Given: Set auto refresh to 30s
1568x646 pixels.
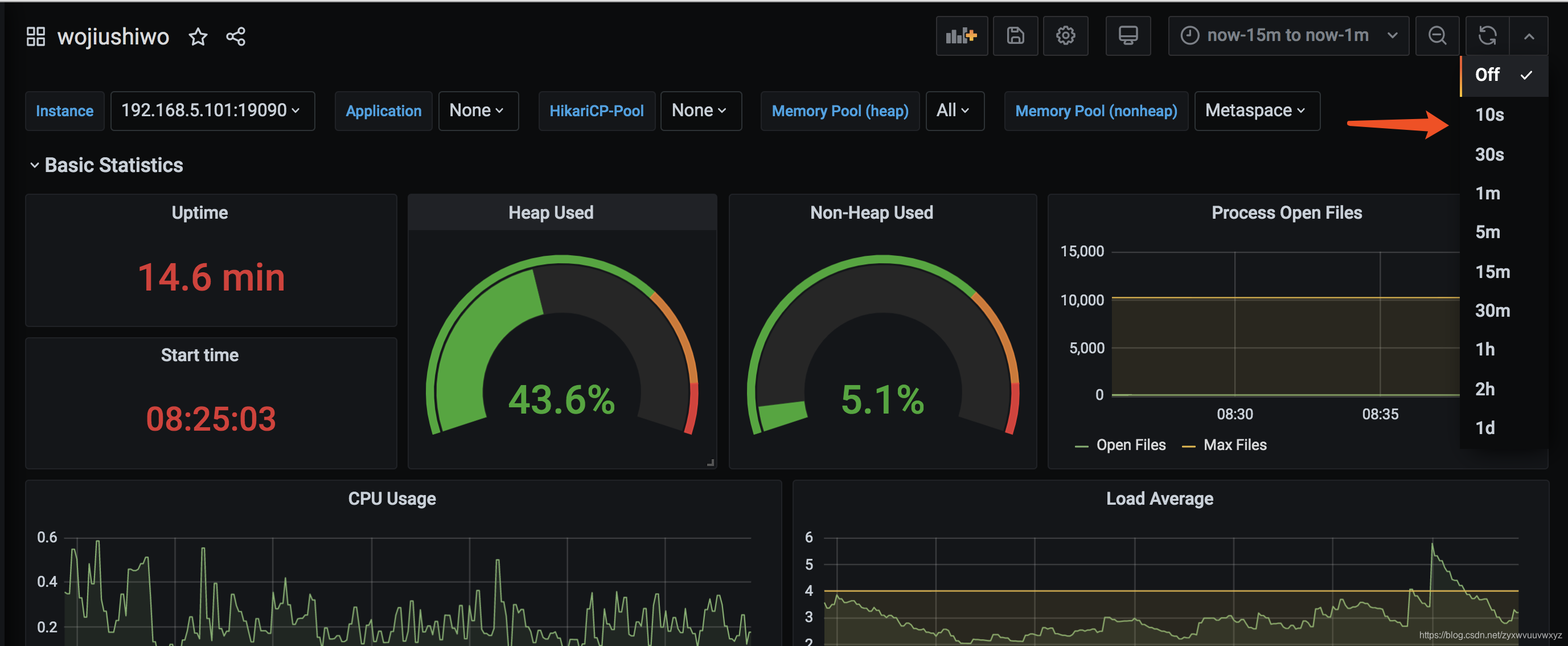Looking at the screenshot, I should tap(1504, 154).
